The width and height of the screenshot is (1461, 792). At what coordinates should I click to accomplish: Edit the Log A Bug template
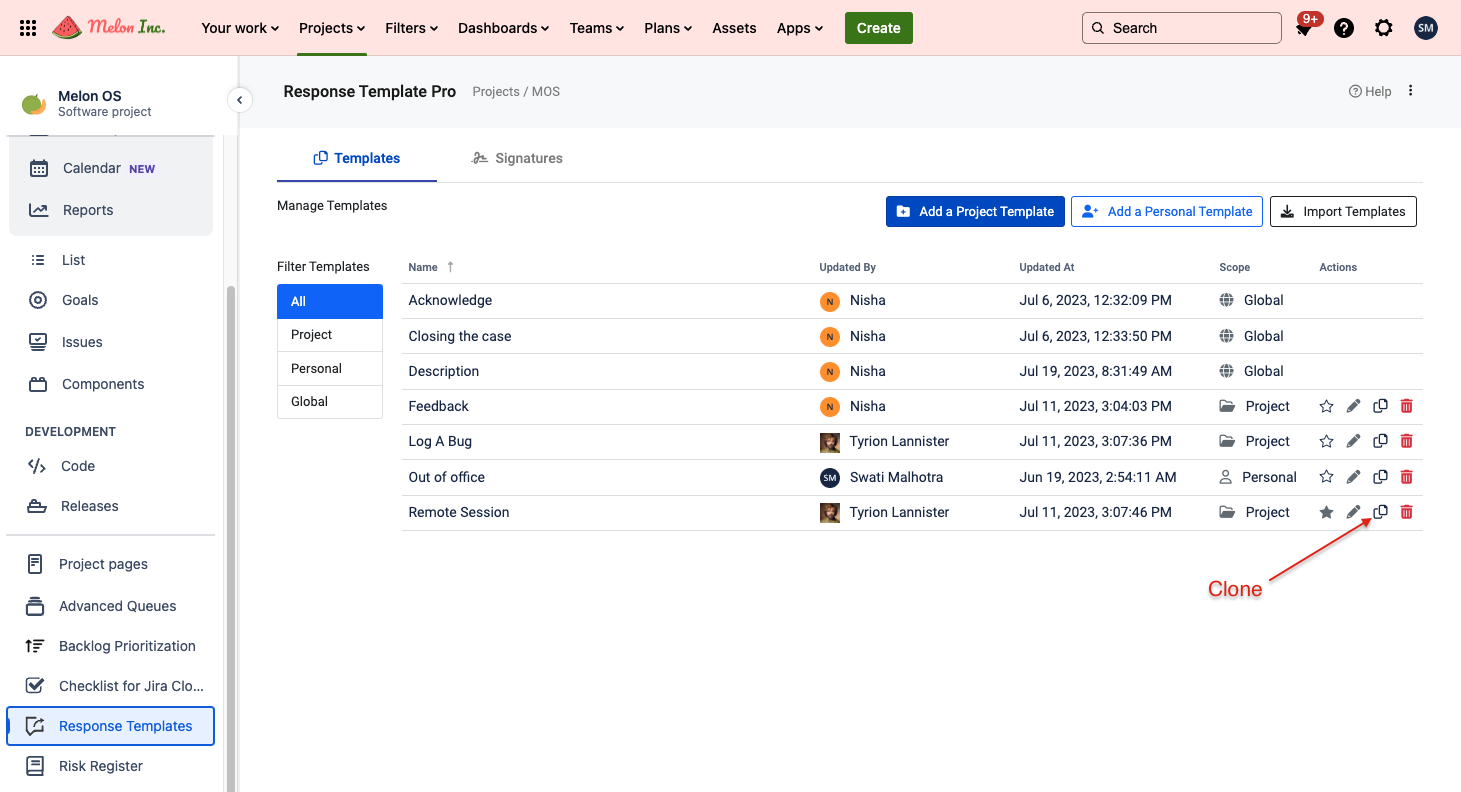click(x=1353, y=441)
